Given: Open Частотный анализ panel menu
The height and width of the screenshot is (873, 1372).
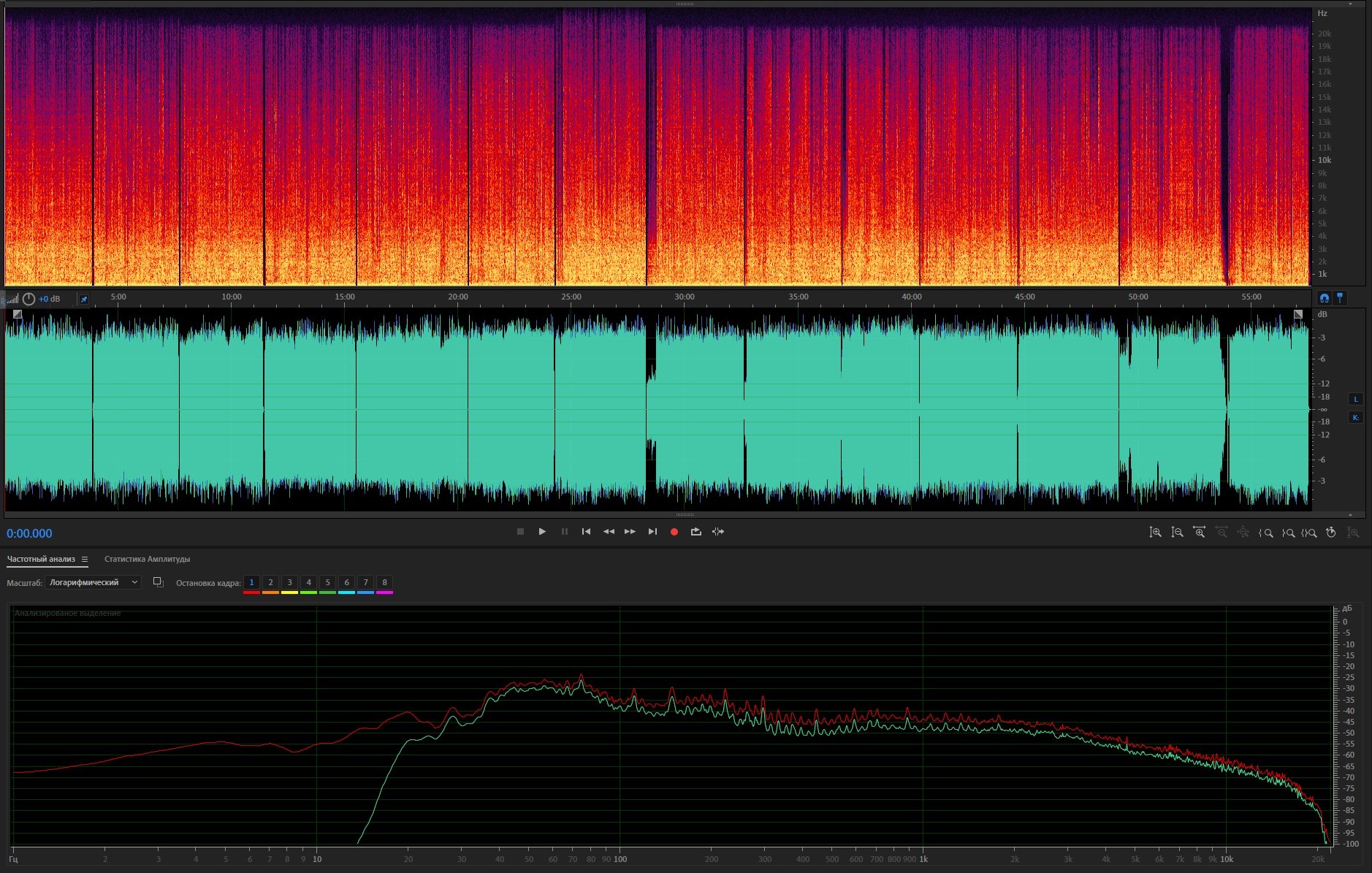Looking at the screenshot, I should coord(85,560).
